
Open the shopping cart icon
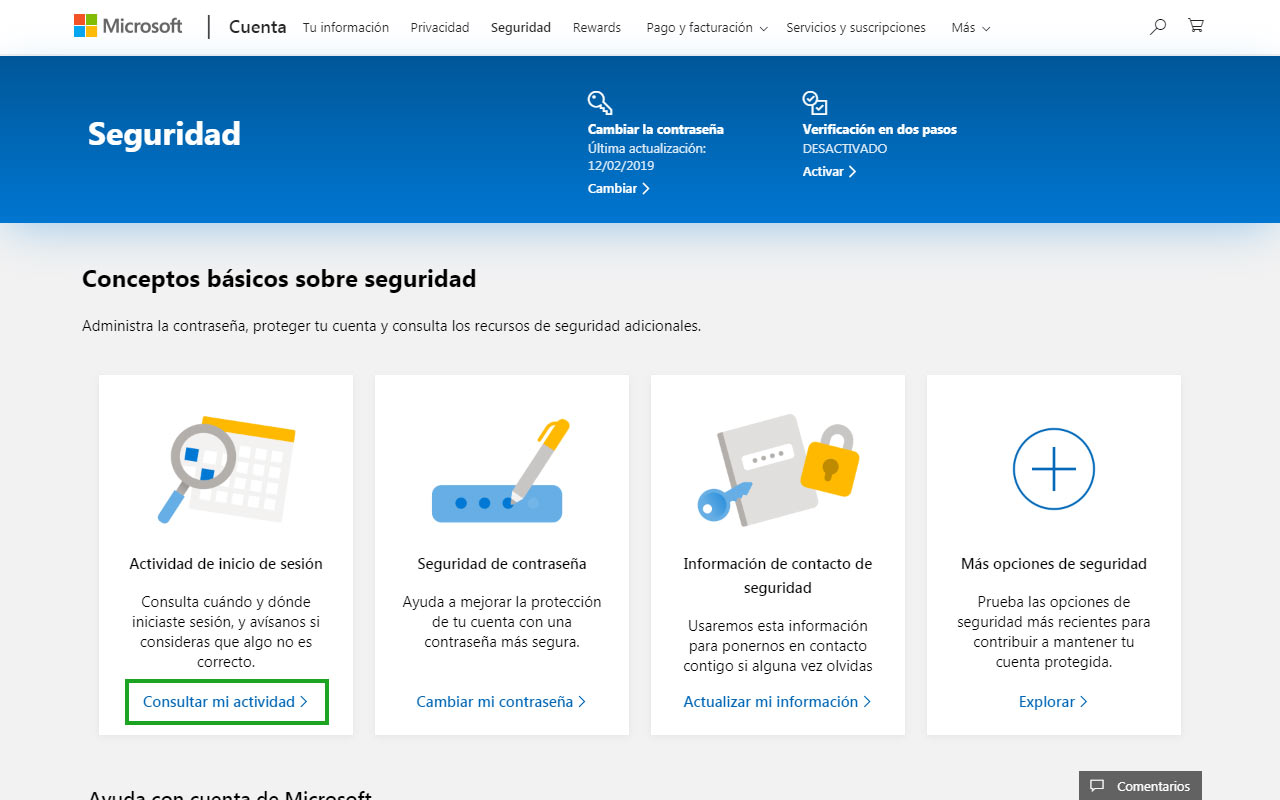click(1195, 26)
